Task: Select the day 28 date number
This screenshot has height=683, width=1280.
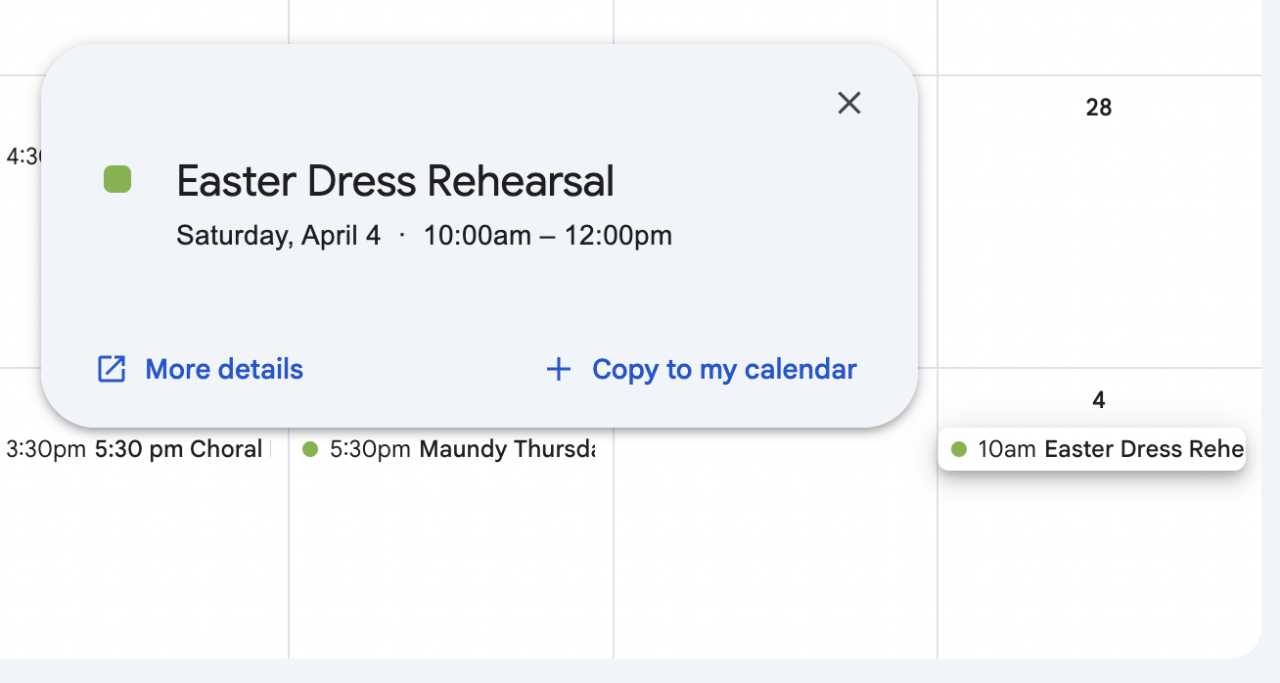Action: point(1099,108)
